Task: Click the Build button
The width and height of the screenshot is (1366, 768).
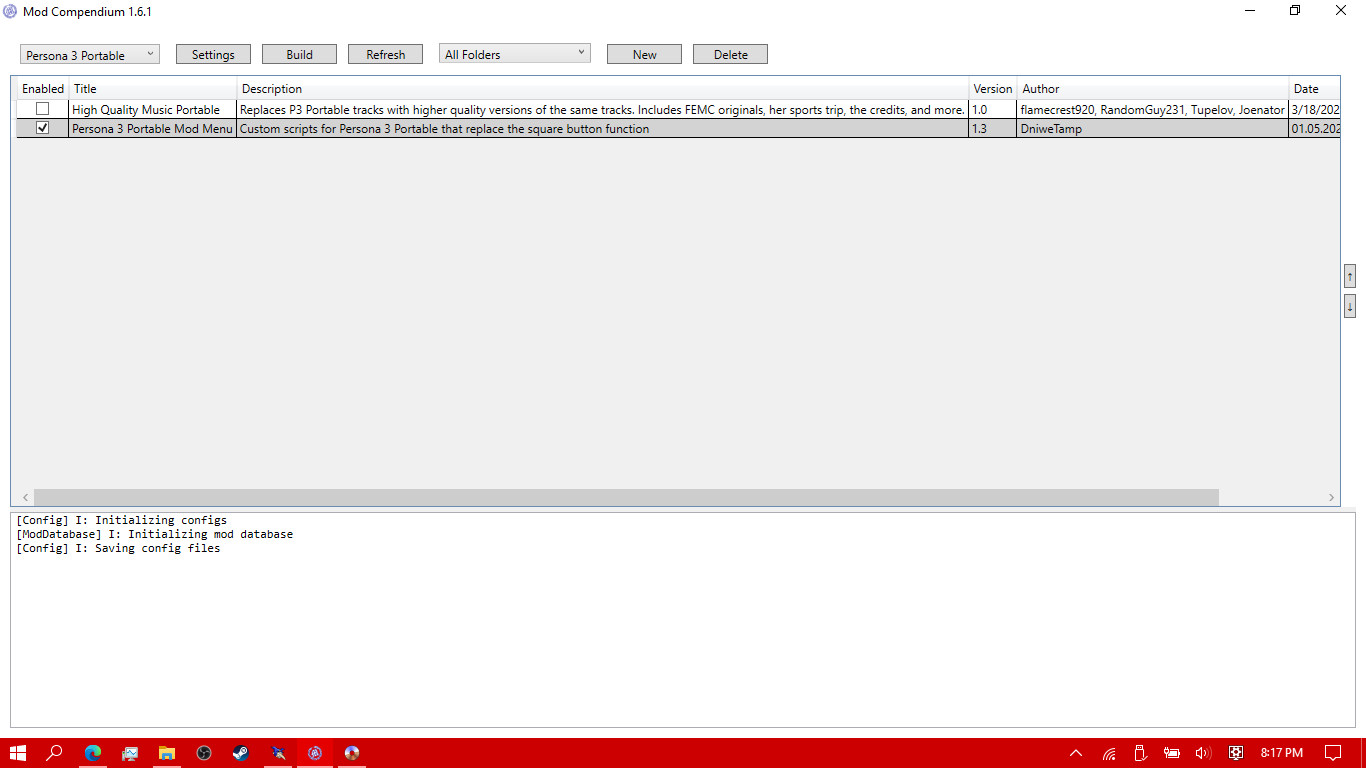Action: point(299,54)
